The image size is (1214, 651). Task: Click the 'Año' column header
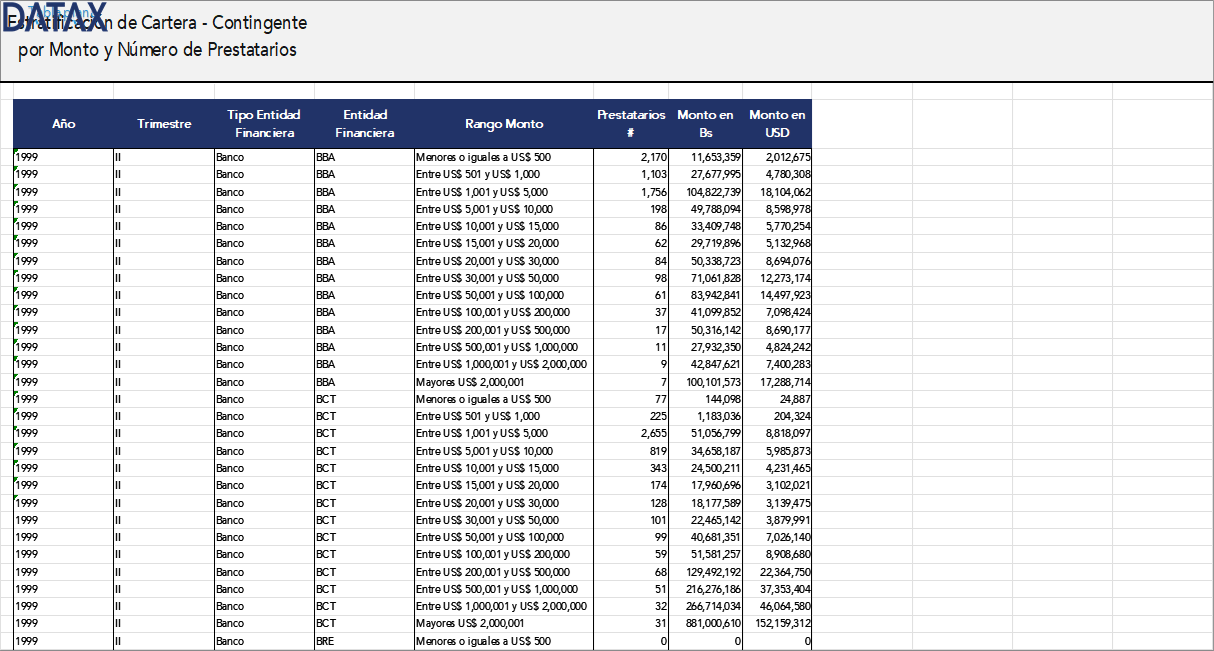[x=63, y=124]
